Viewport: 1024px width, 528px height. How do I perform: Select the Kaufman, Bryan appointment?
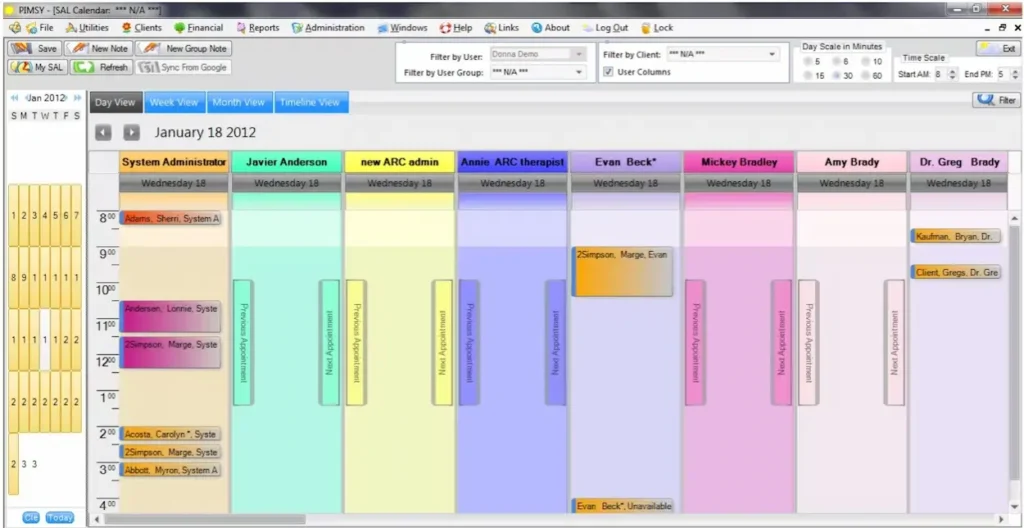click(x=956, y=237)
